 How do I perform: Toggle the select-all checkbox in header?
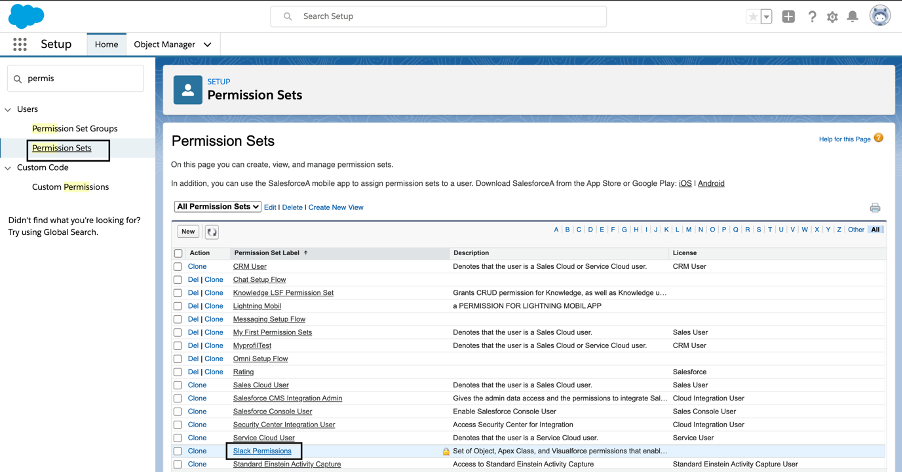178,253
